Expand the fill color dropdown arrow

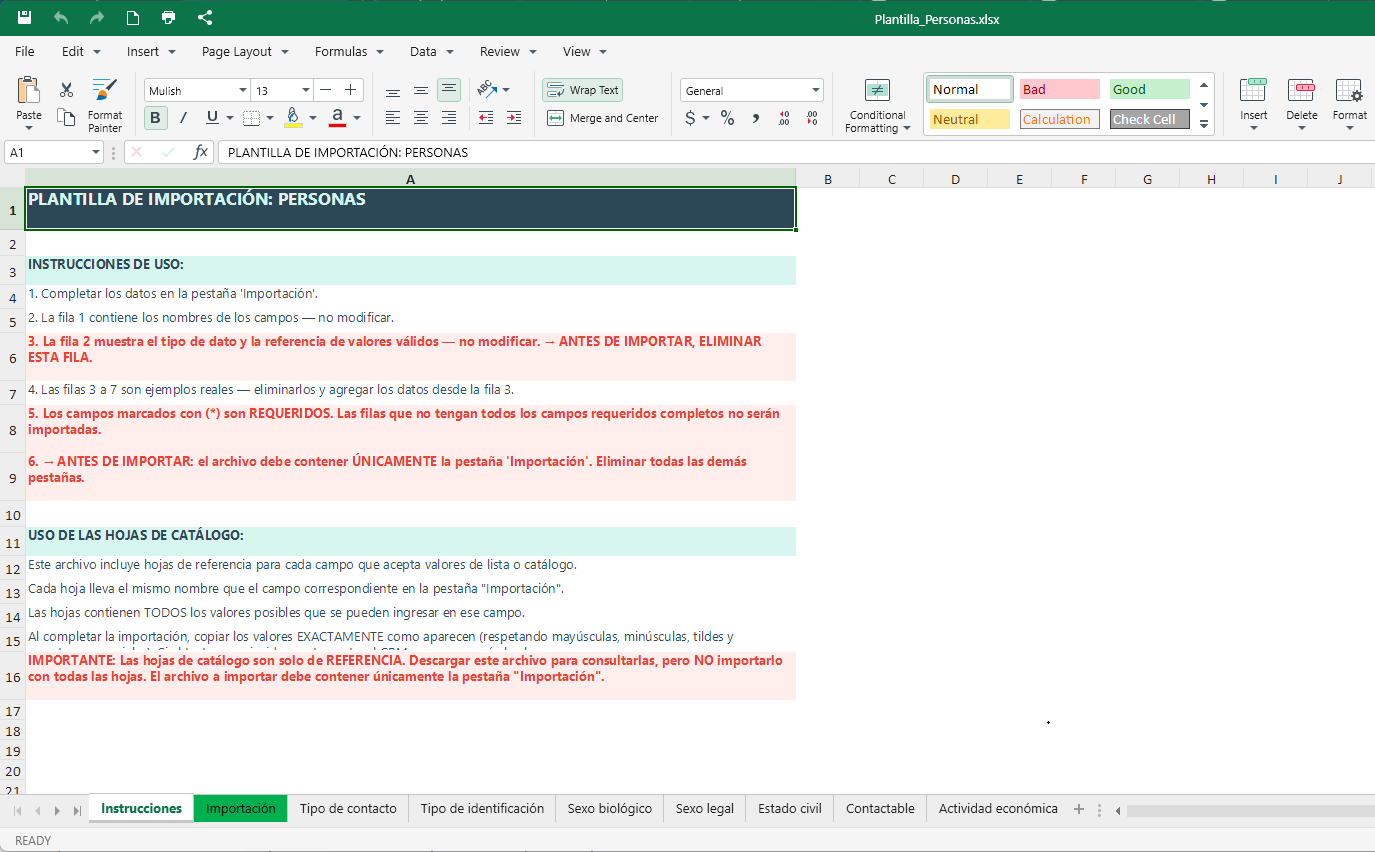313,118
